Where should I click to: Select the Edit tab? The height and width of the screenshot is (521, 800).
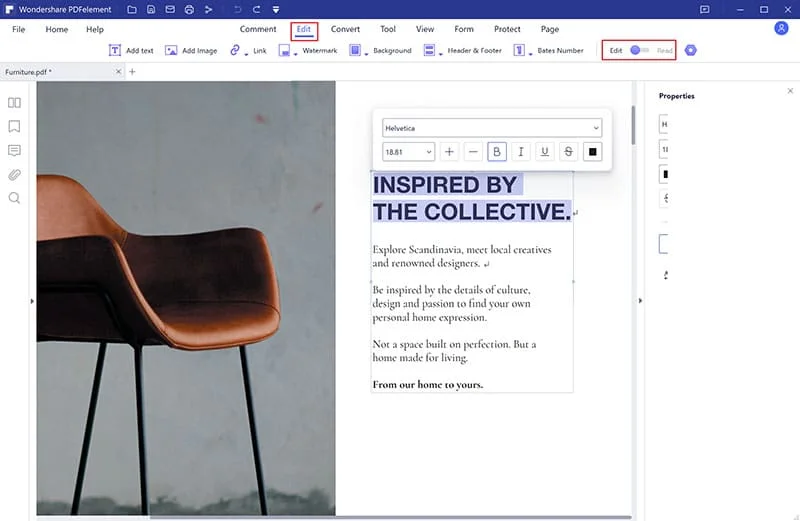pyautogui.click(x=304, y=29)
